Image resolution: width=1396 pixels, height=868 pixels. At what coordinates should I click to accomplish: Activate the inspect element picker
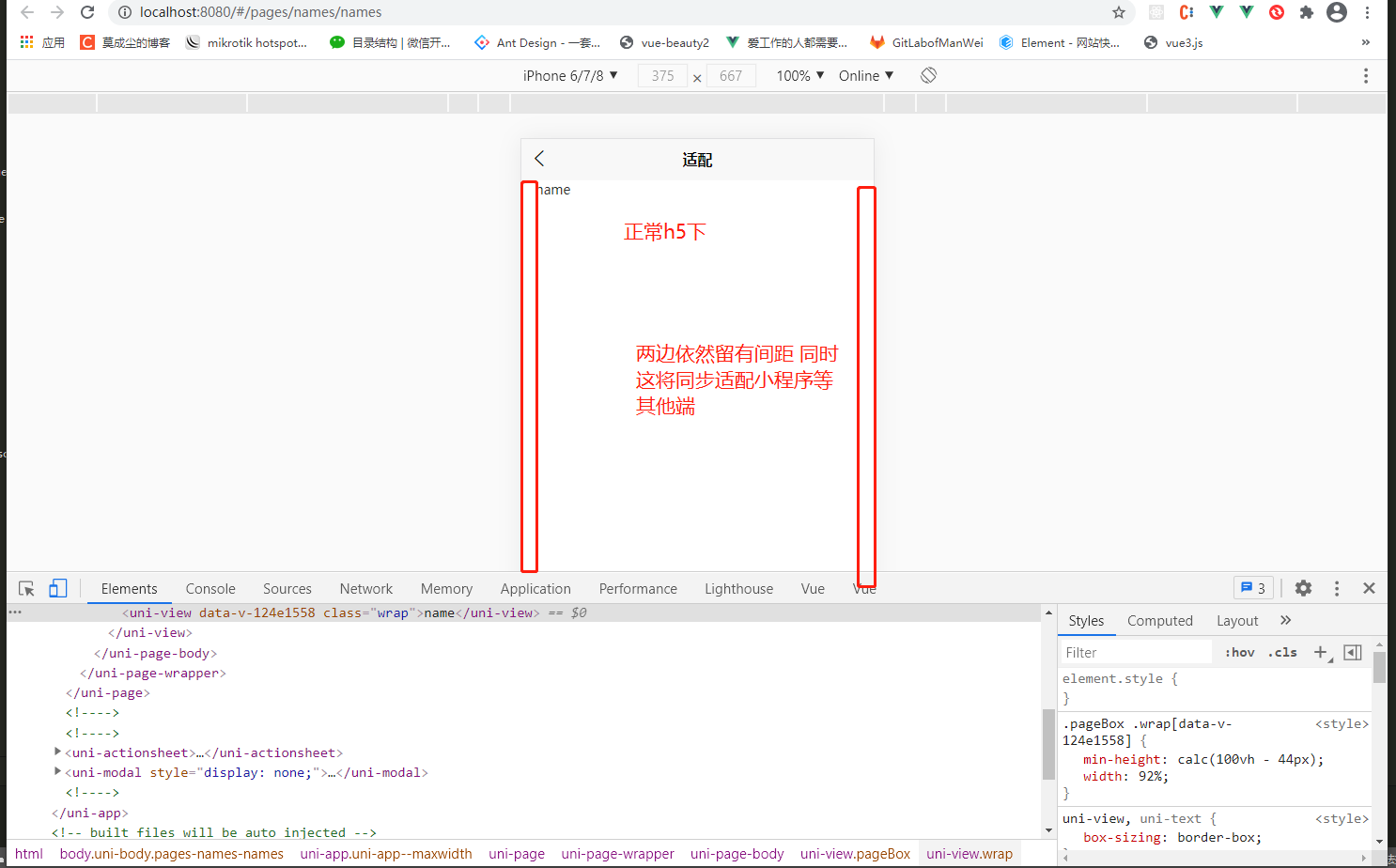click(x=26, y=589)
